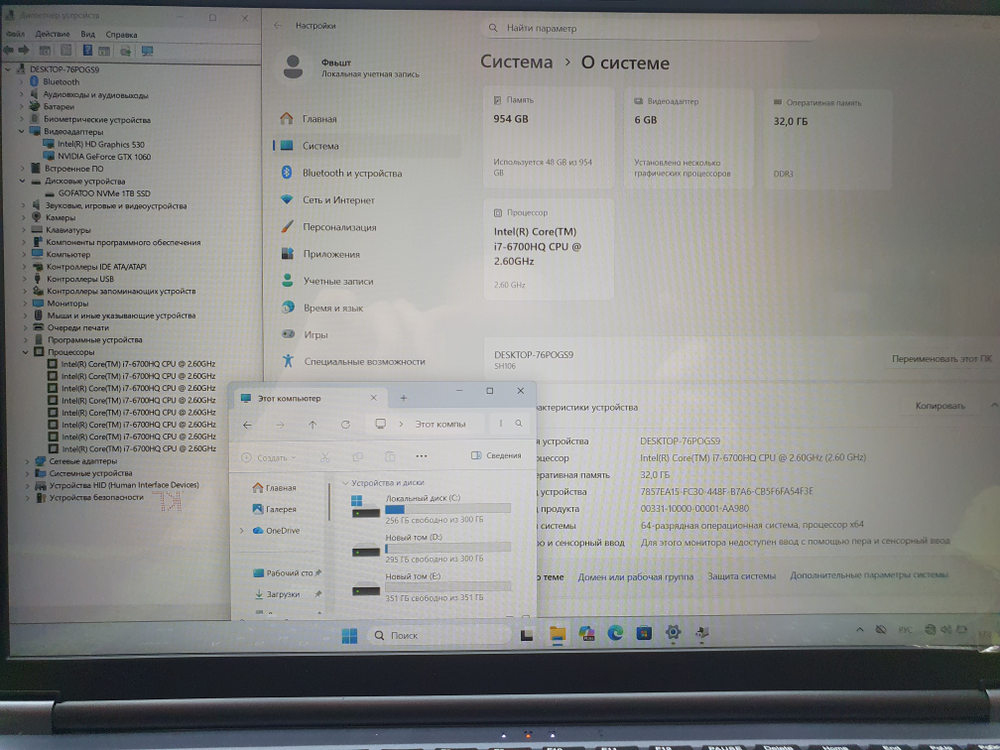Screen dimensions: 1000x750
Task: Click File Explorer up arrow
Action: (312, 425)
